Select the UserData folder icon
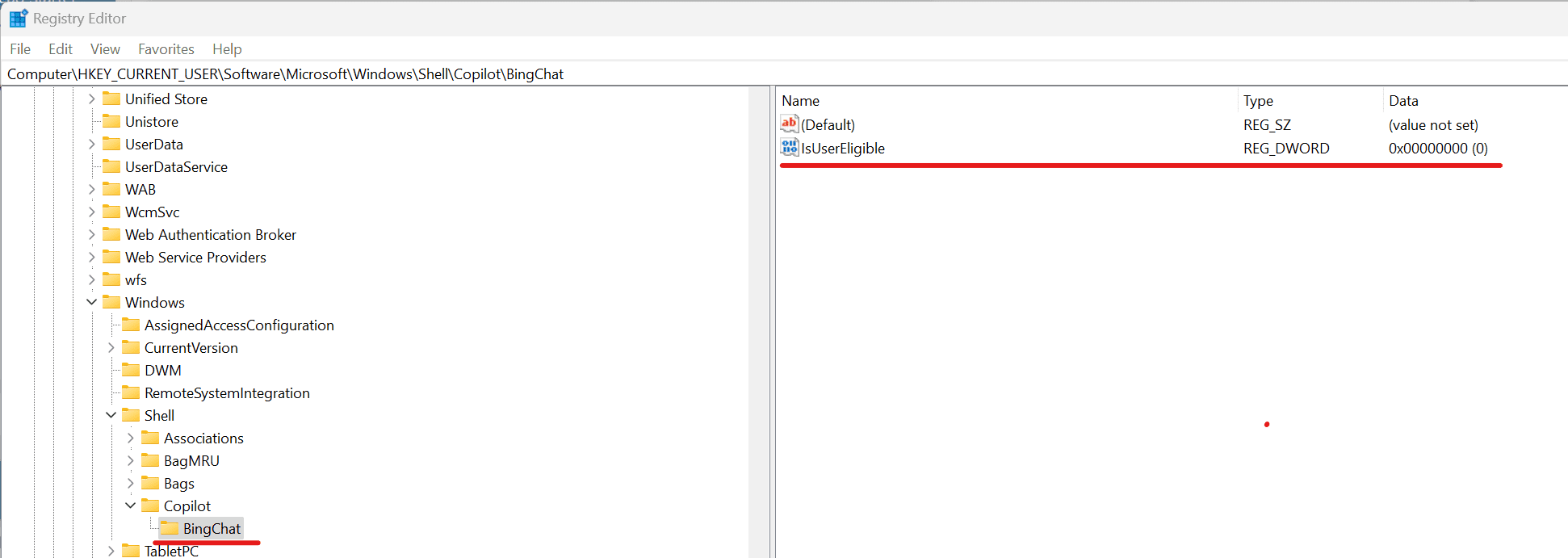Viewport: 1568px width, 558px height. point(111,144)
